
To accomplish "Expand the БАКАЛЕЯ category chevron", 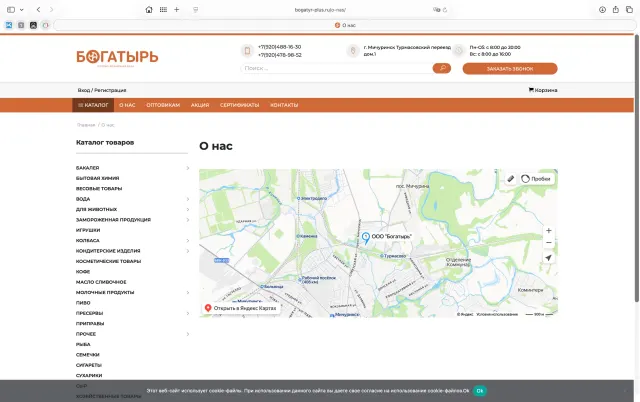I will pos(188,168).
